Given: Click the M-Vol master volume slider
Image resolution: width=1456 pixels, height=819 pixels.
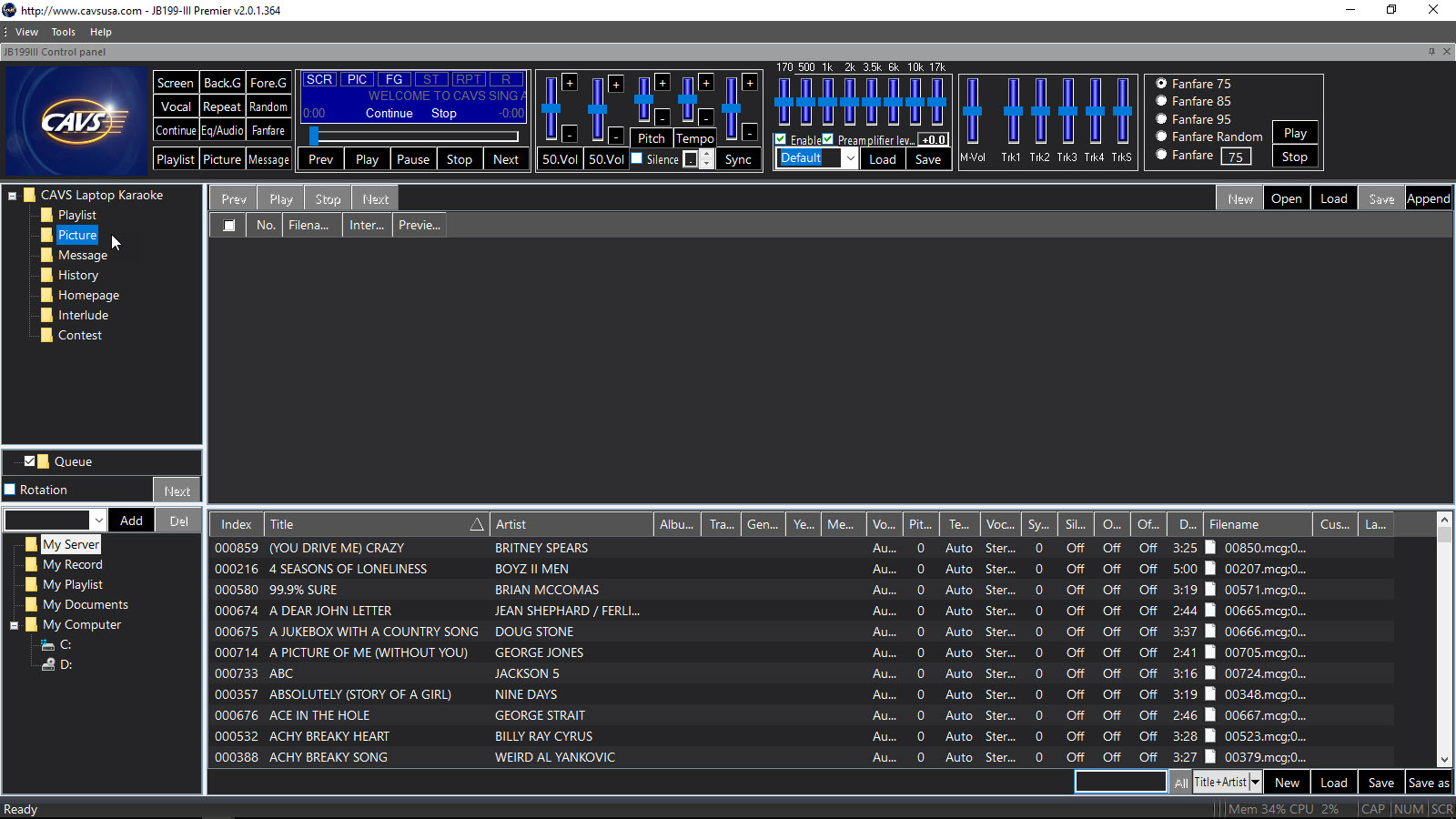Looking at the screenshot, I should tap(973, 111).
